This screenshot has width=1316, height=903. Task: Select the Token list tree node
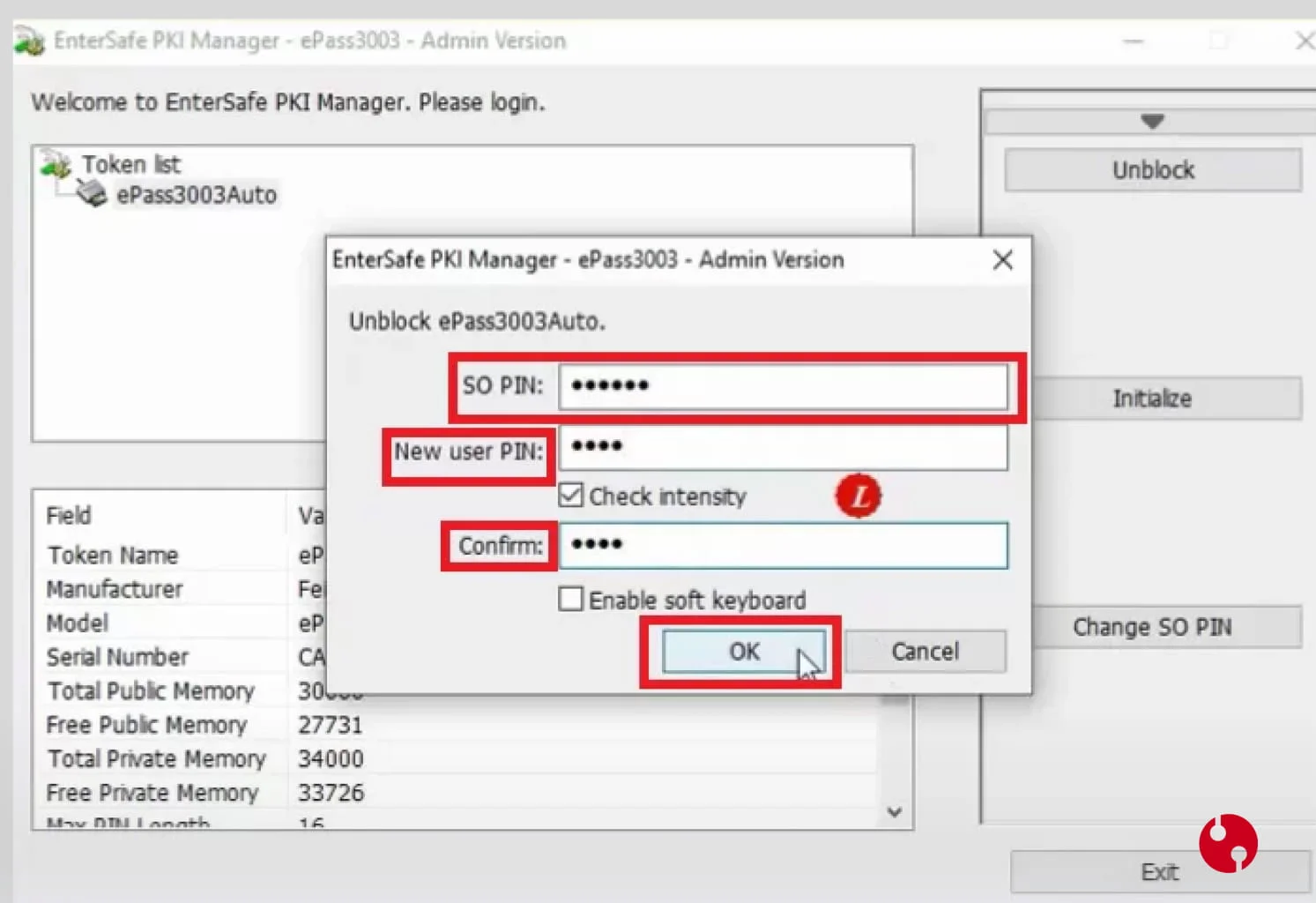point(131,164)
